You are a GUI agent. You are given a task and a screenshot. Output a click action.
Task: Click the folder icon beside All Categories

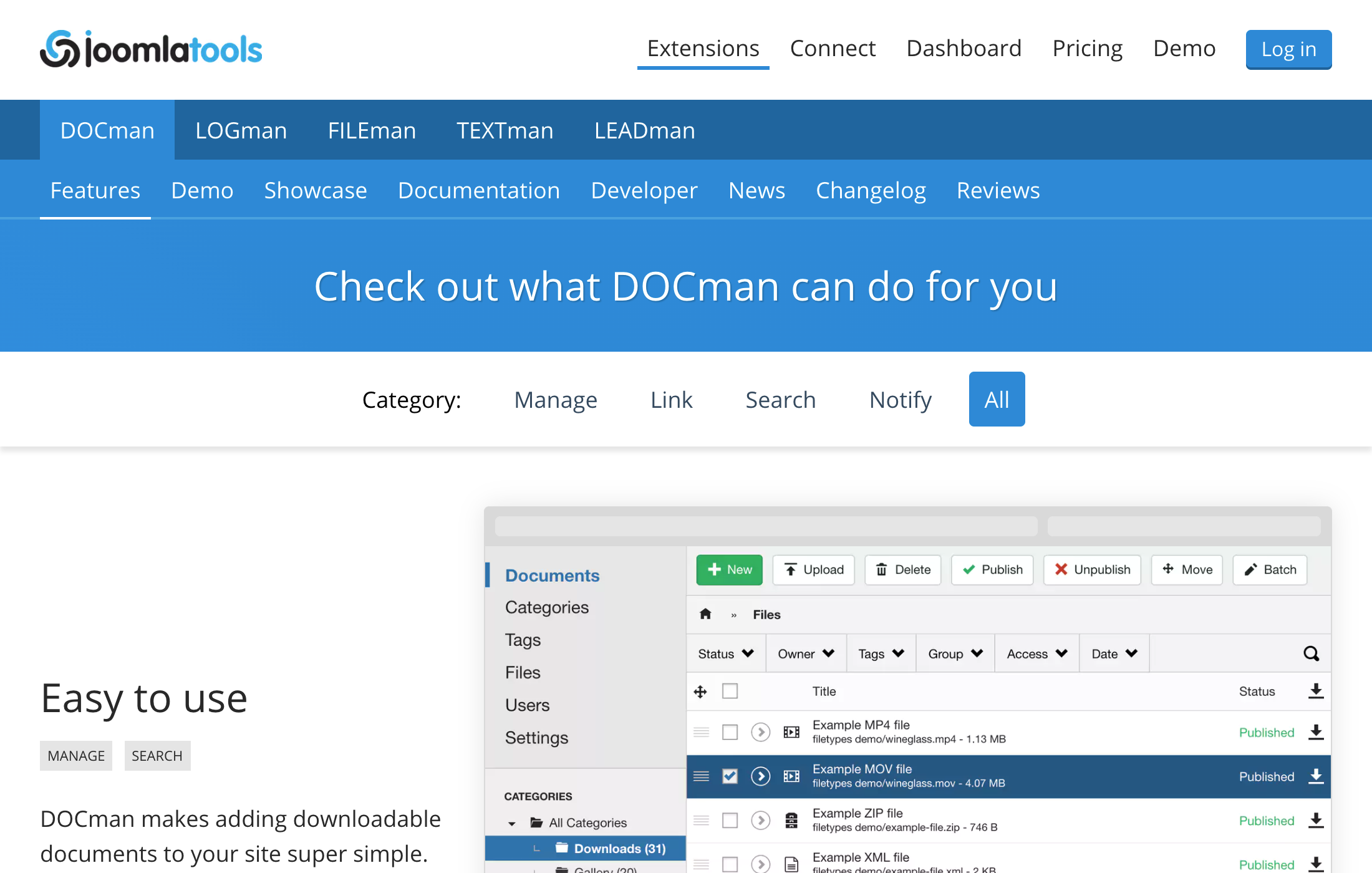(x=536, y=822)
